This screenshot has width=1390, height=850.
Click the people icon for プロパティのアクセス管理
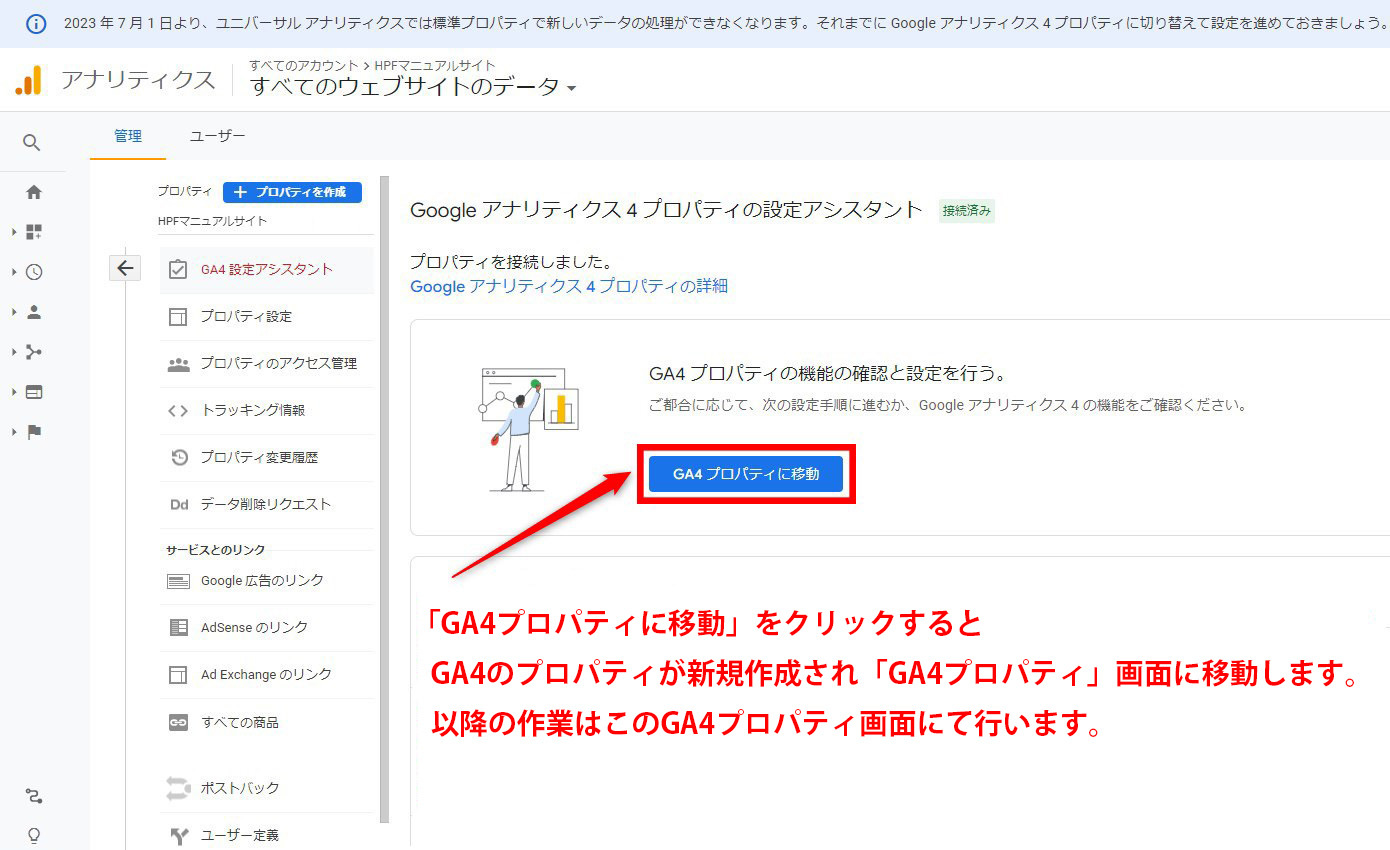178,364
